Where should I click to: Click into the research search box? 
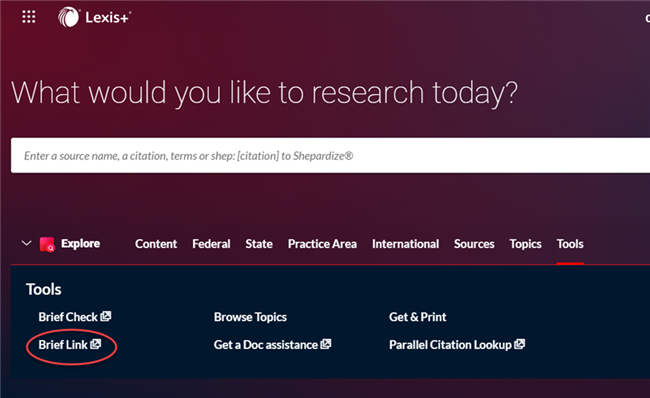(x=330, y=155)
